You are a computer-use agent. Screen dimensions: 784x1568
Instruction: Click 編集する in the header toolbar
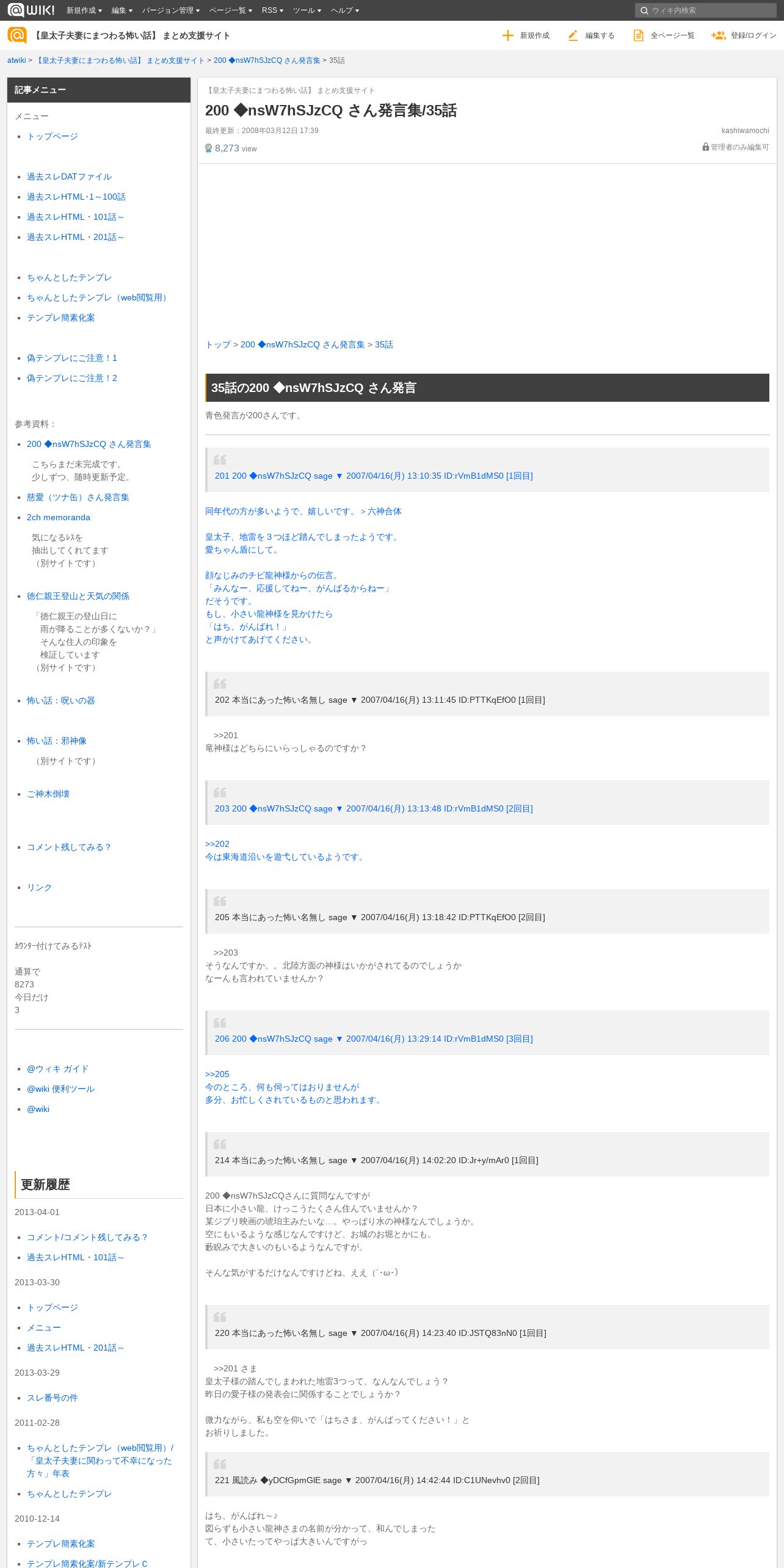(591, 35)
